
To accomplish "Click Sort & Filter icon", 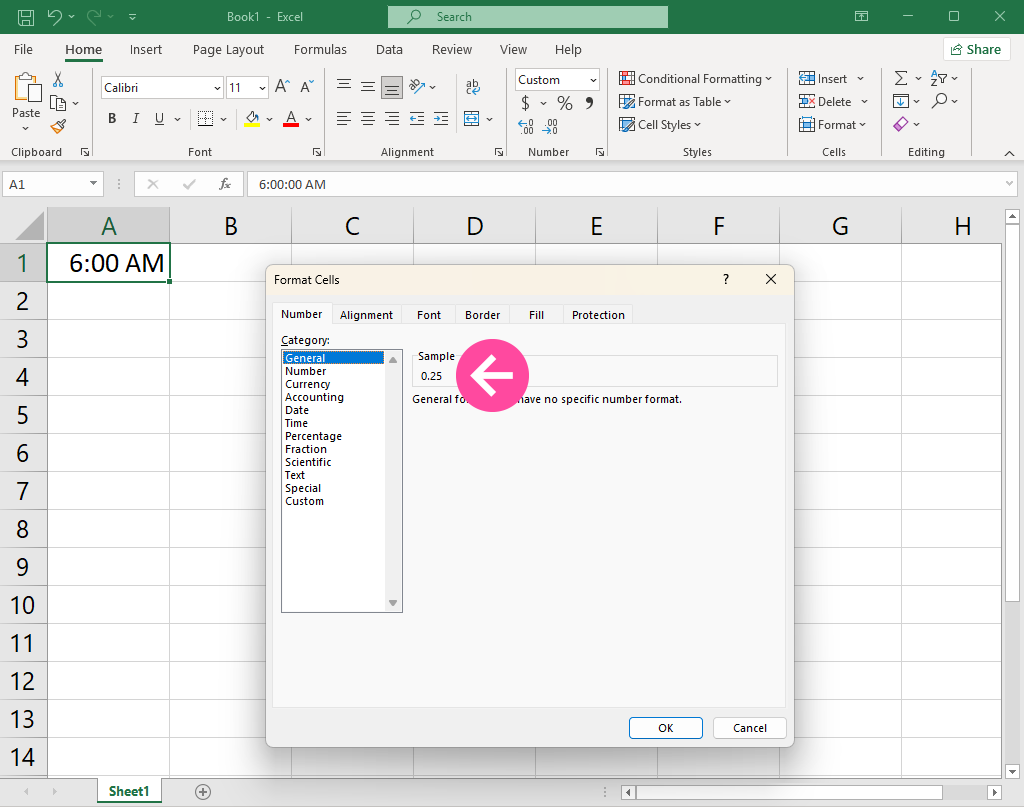I will pyautogui.click(x=938, y=78).
